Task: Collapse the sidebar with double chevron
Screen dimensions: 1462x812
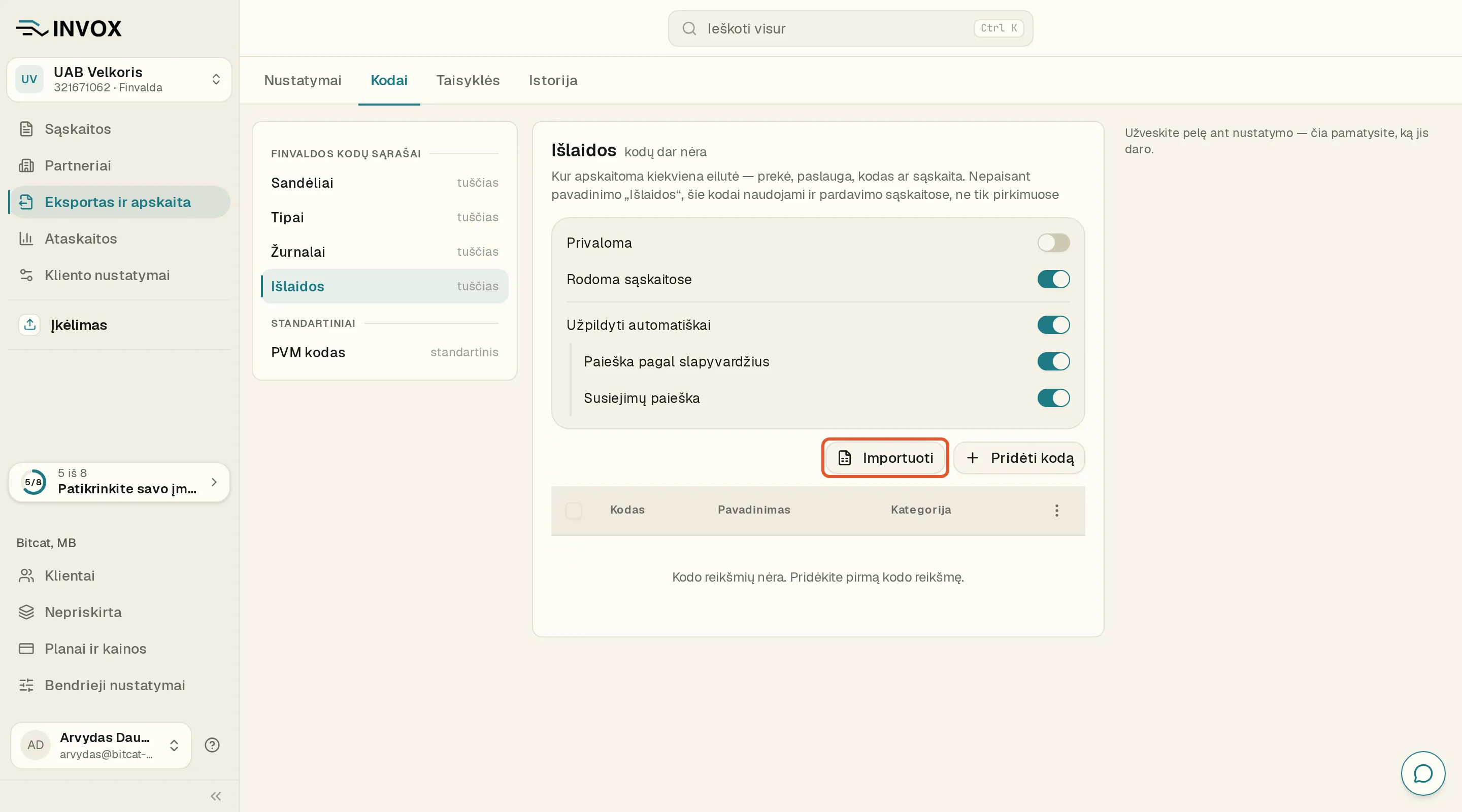Action: tap(216, 797)
